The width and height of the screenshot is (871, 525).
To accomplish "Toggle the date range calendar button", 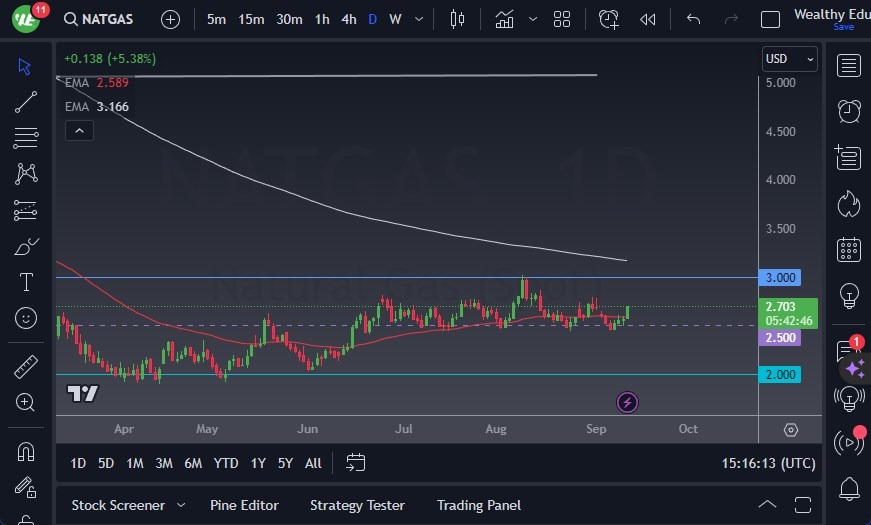I will (x=355, y=462).
